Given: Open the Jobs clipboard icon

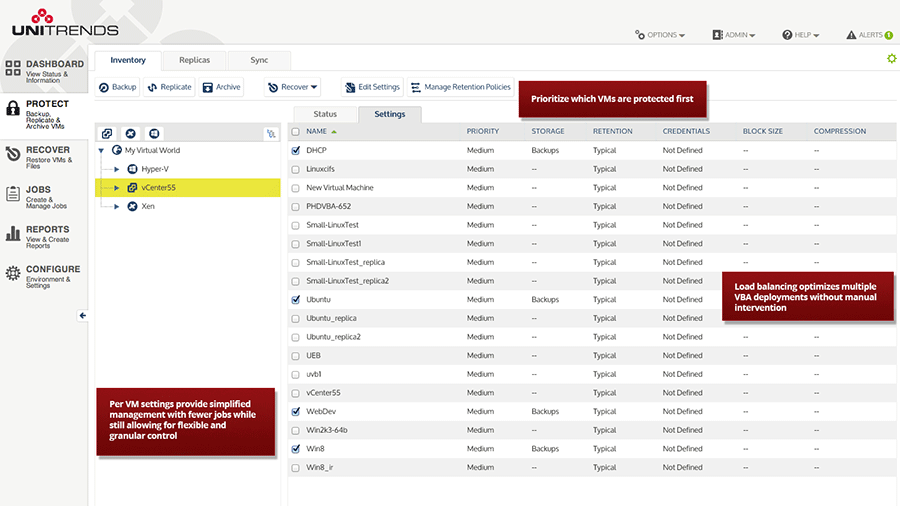Looking at the screenshot, I should pyautogui.click(x=13, y=193).
